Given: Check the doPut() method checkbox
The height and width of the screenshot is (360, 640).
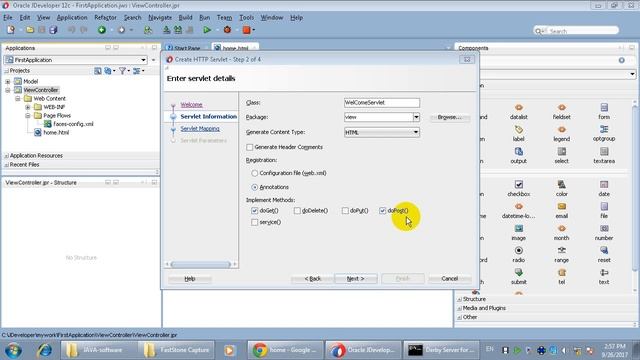Looking at the screenshot, I should tap(345, 211).
